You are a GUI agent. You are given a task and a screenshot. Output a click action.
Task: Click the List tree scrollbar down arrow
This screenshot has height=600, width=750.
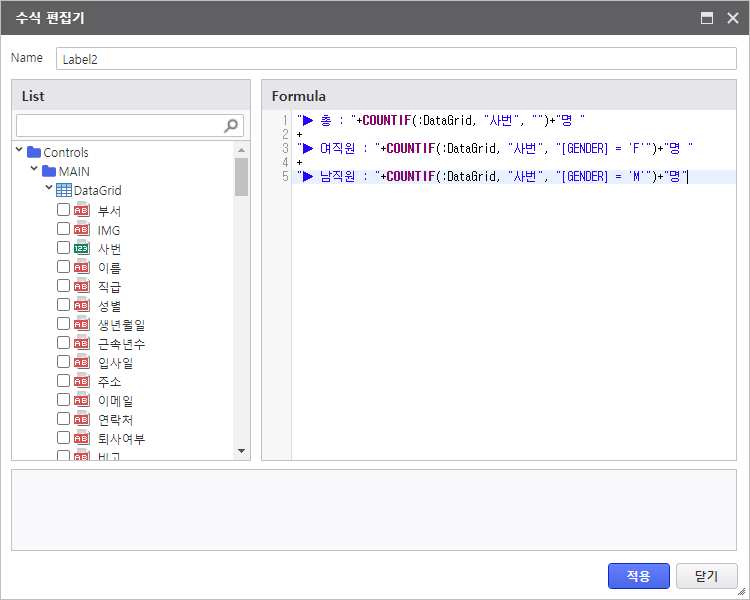(x=241, y=451)
